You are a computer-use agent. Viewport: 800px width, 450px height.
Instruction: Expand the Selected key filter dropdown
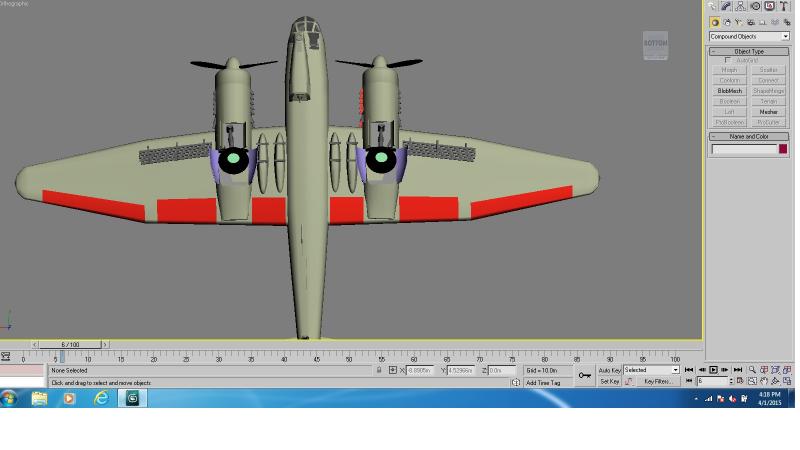[652, 370]
